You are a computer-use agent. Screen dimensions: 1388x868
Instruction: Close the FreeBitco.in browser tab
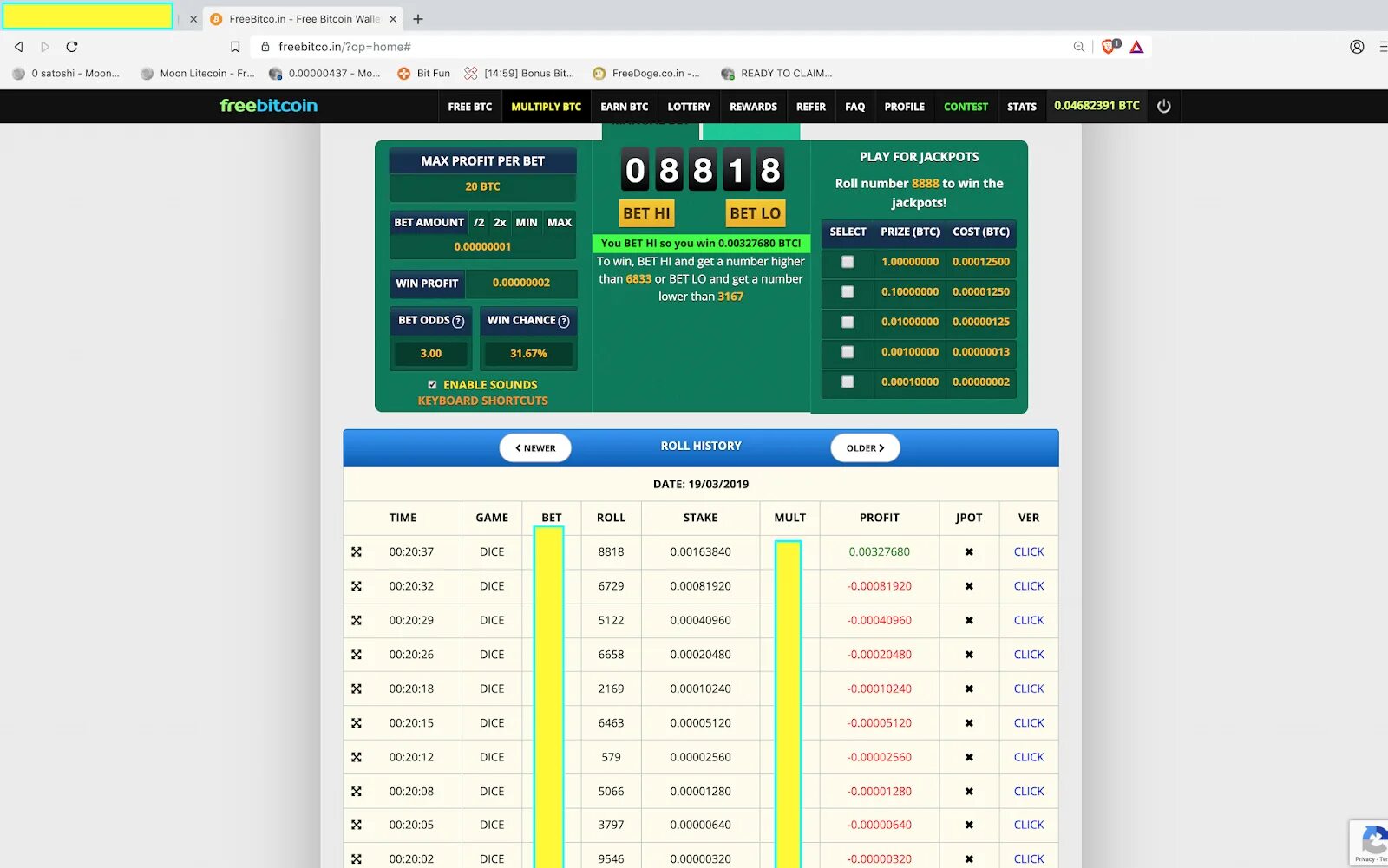point(393,19)
